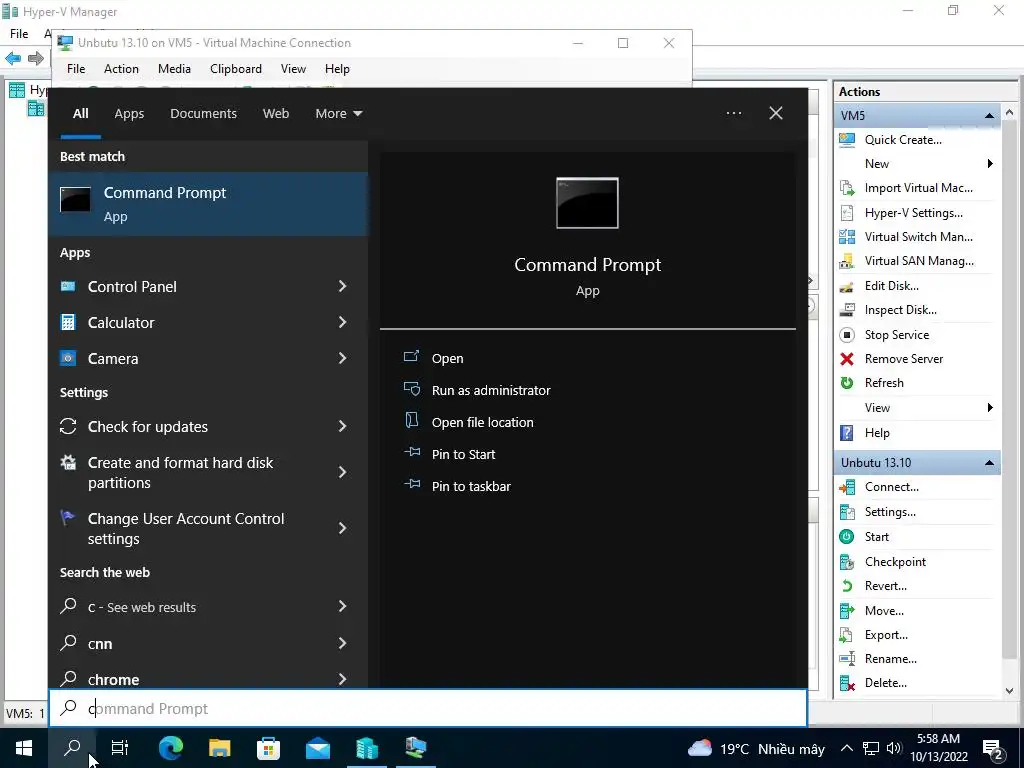Select the All search tab

tap(80, 114)
